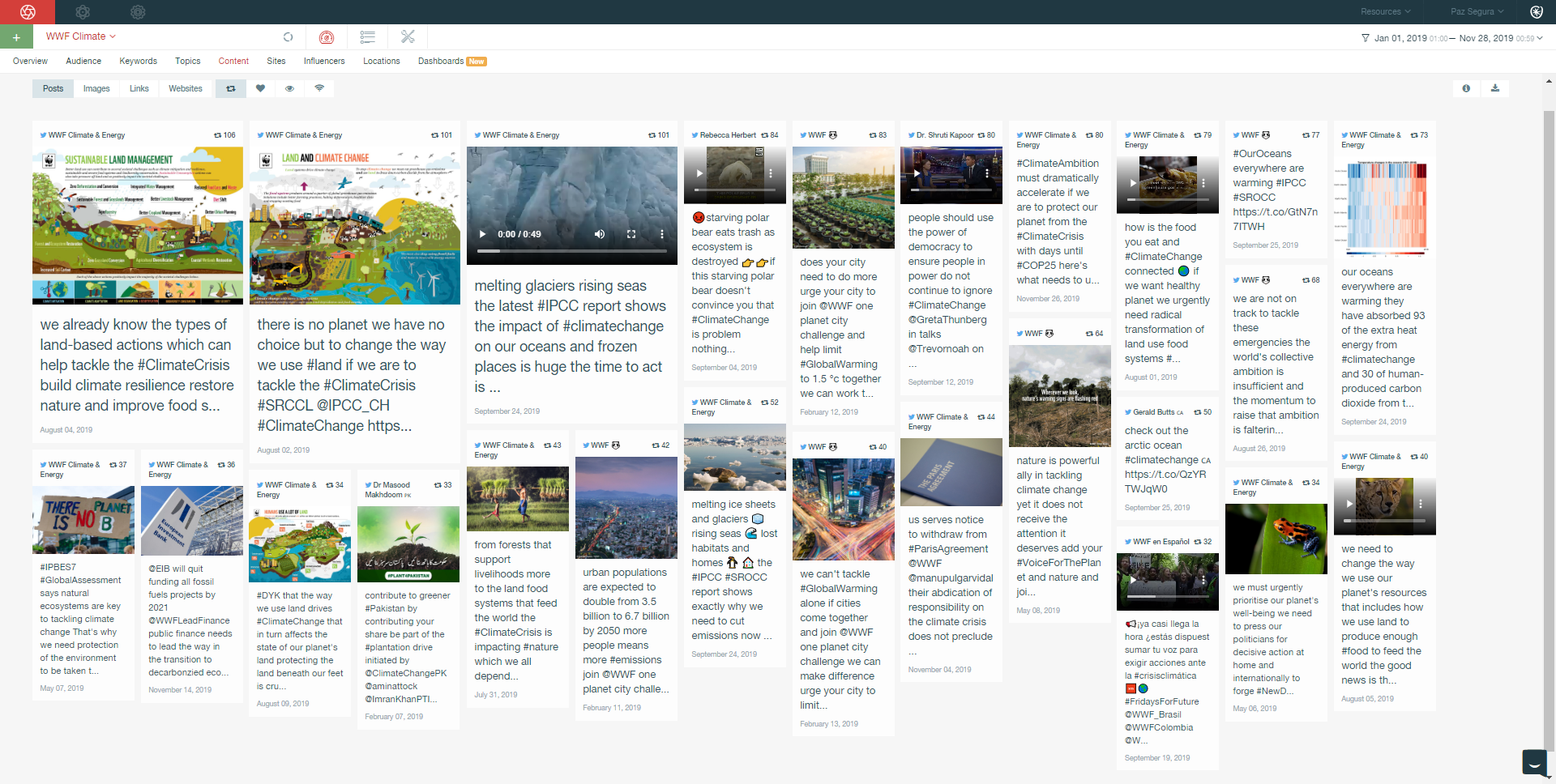Expand the WWF Climate project dropdown

(81, 36)
